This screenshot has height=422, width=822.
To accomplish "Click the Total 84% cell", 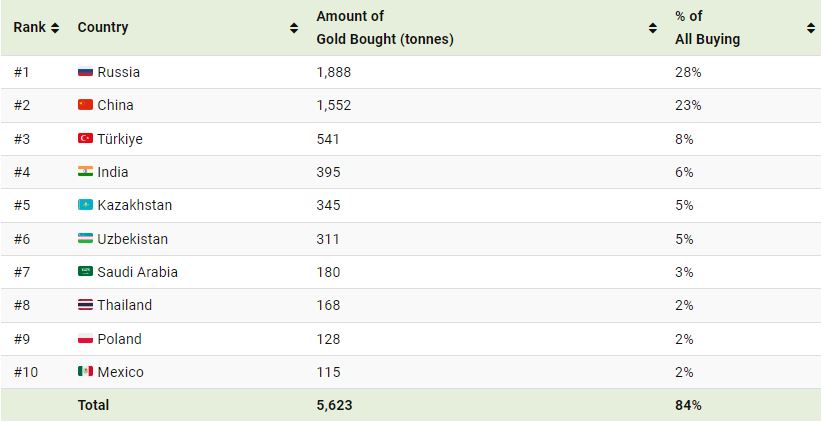I will 688,405.
